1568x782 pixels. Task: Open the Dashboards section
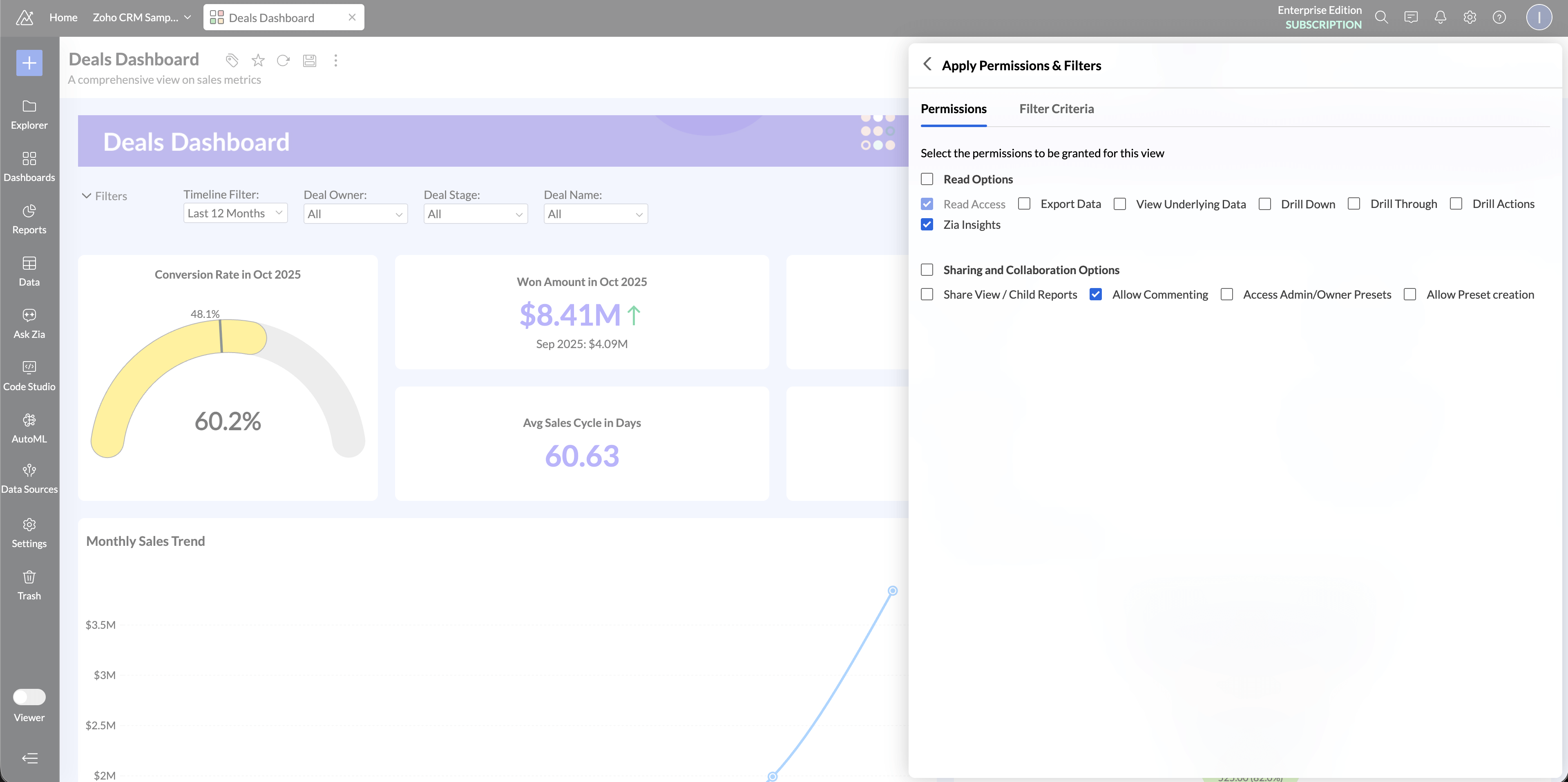point(29,165)
